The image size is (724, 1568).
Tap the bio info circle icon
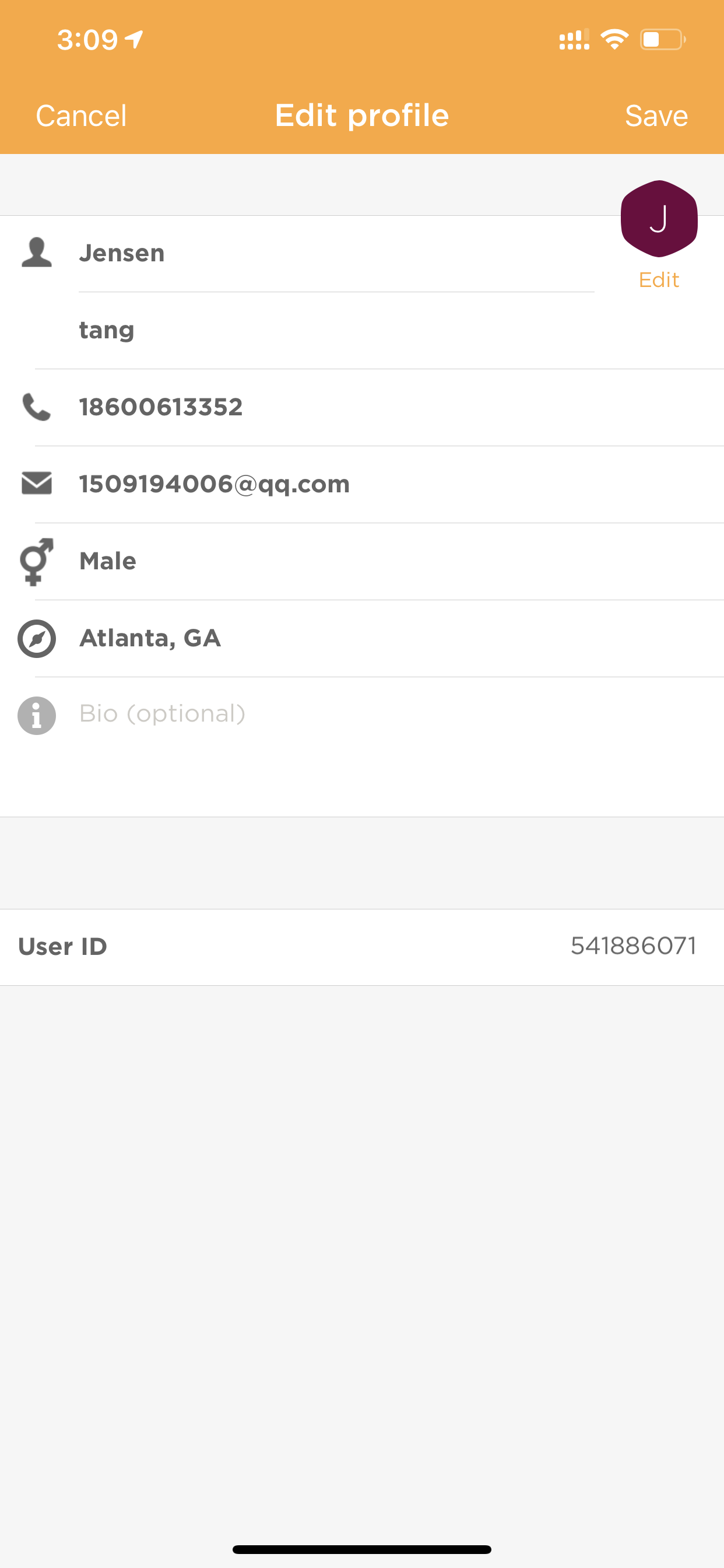coord(37,715)
